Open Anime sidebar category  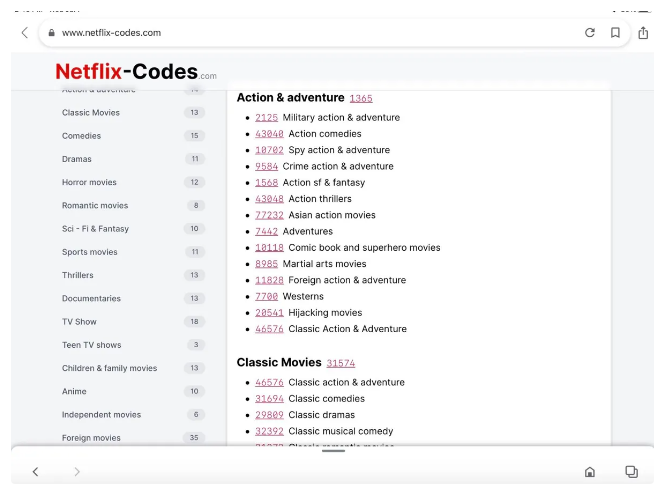click(74, 391)
